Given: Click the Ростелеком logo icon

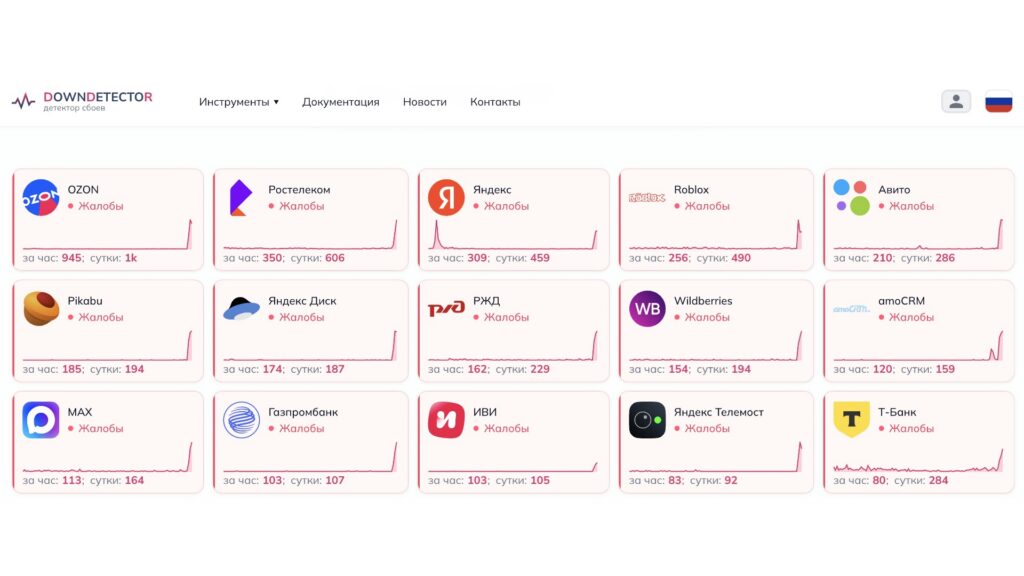Looking at the screenshot, I should coord(240,197).
